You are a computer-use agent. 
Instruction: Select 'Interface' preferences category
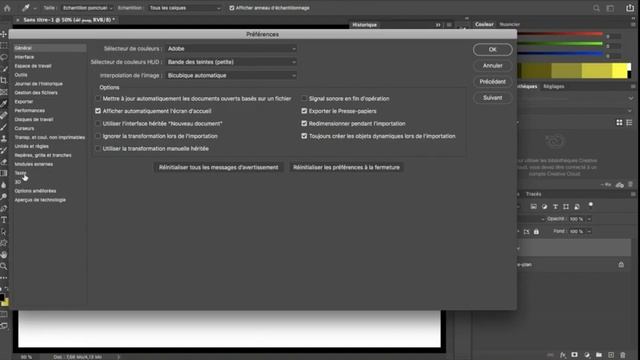pyautogui.click(x=24, y=57)
